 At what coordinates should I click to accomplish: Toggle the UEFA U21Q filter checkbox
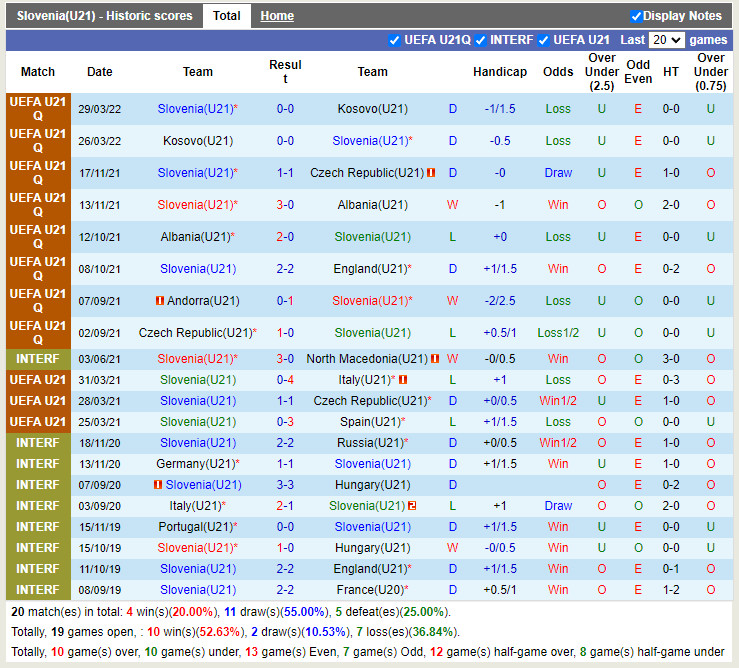(394, 40)
